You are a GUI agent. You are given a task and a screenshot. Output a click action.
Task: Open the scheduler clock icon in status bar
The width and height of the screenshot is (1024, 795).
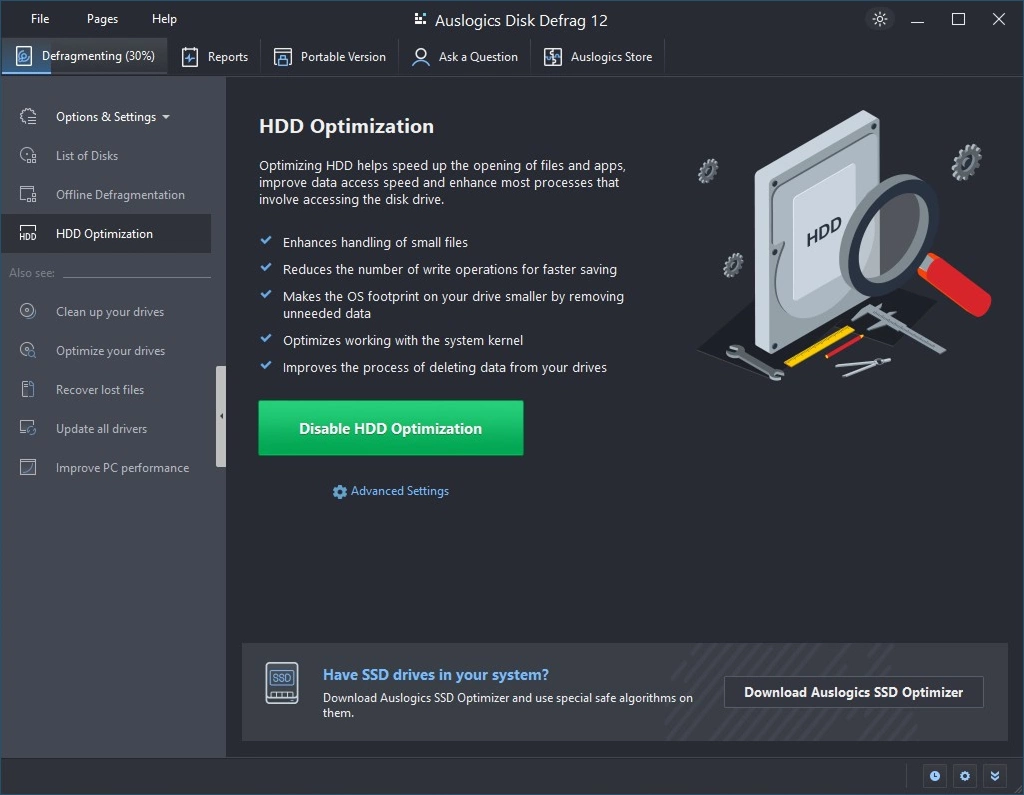(x=935, y=775)
